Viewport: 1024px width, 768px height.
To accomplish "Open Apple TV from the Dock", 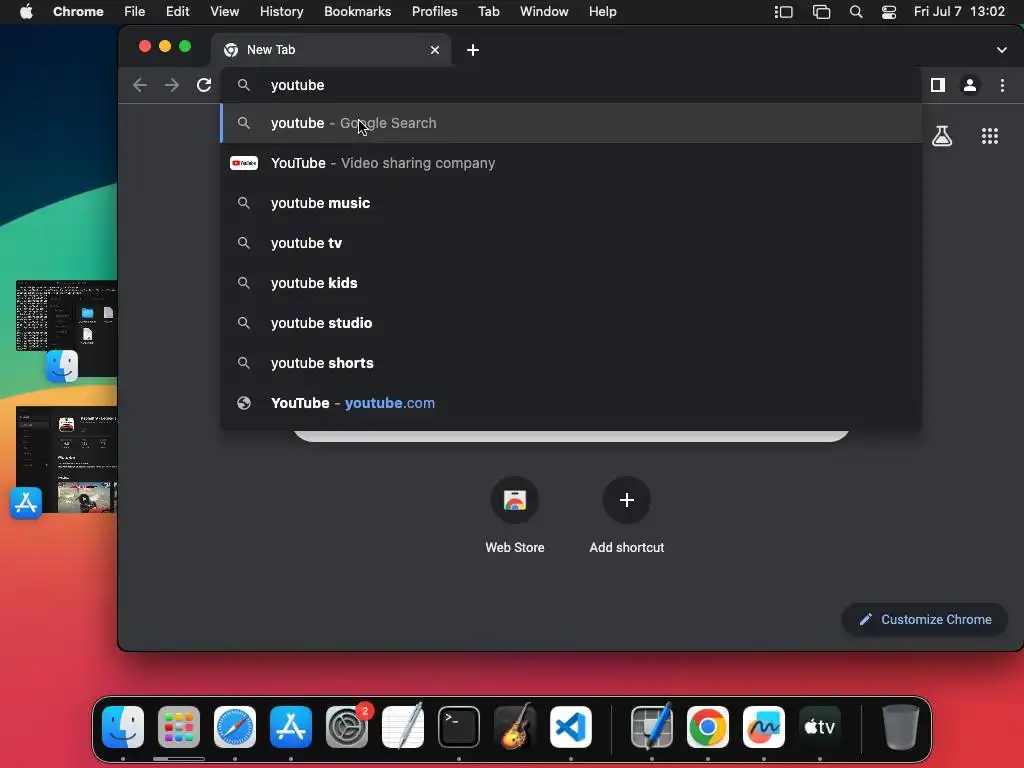I will click(x=820, y=727).
